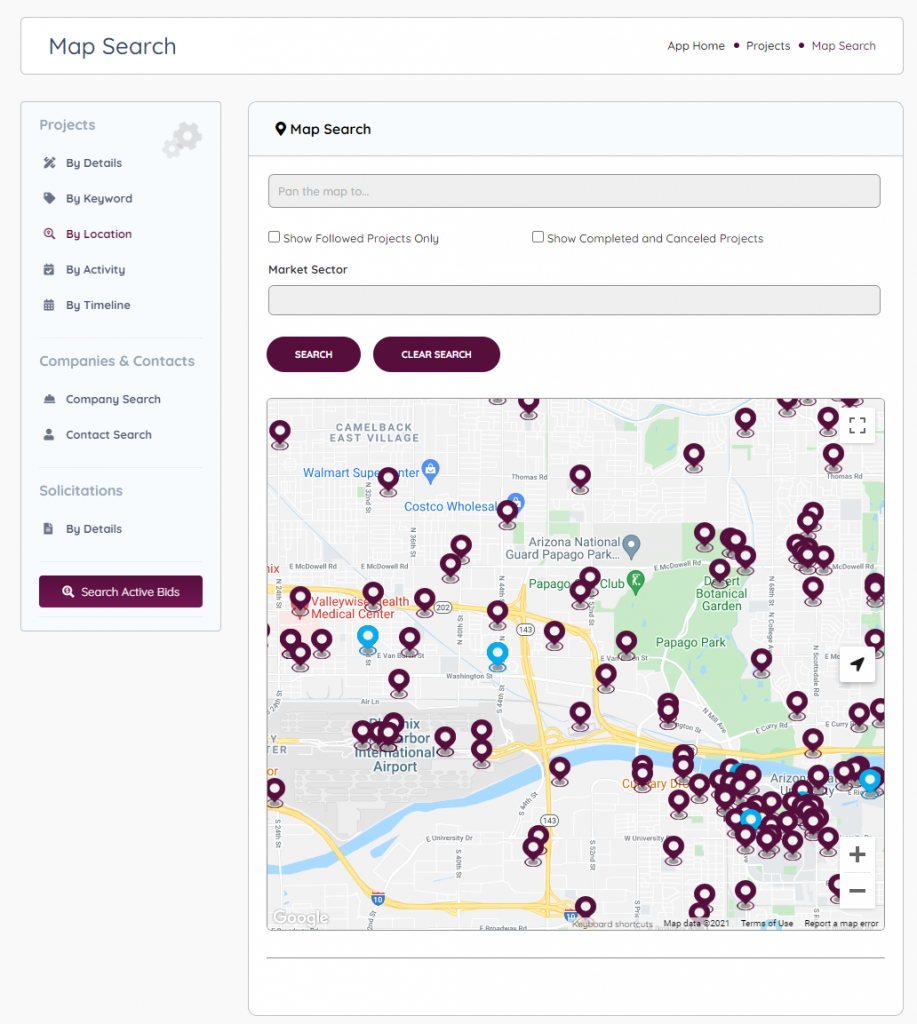Click Map Search breadcrumb link
Screen dimensions: 917x1024
(843, 46)
